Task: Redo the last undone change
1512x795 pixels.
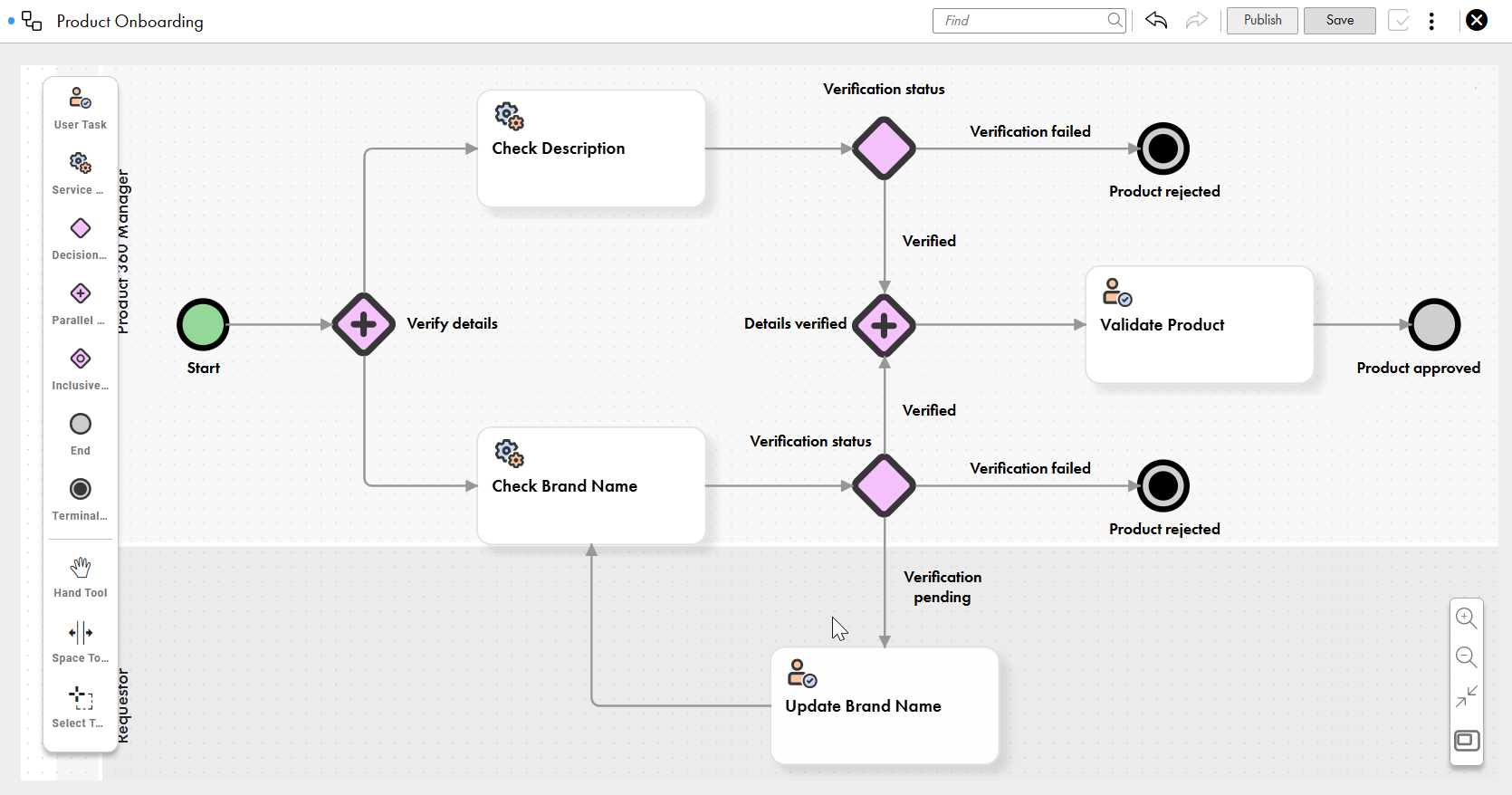Action: (x=1197, y=20)
